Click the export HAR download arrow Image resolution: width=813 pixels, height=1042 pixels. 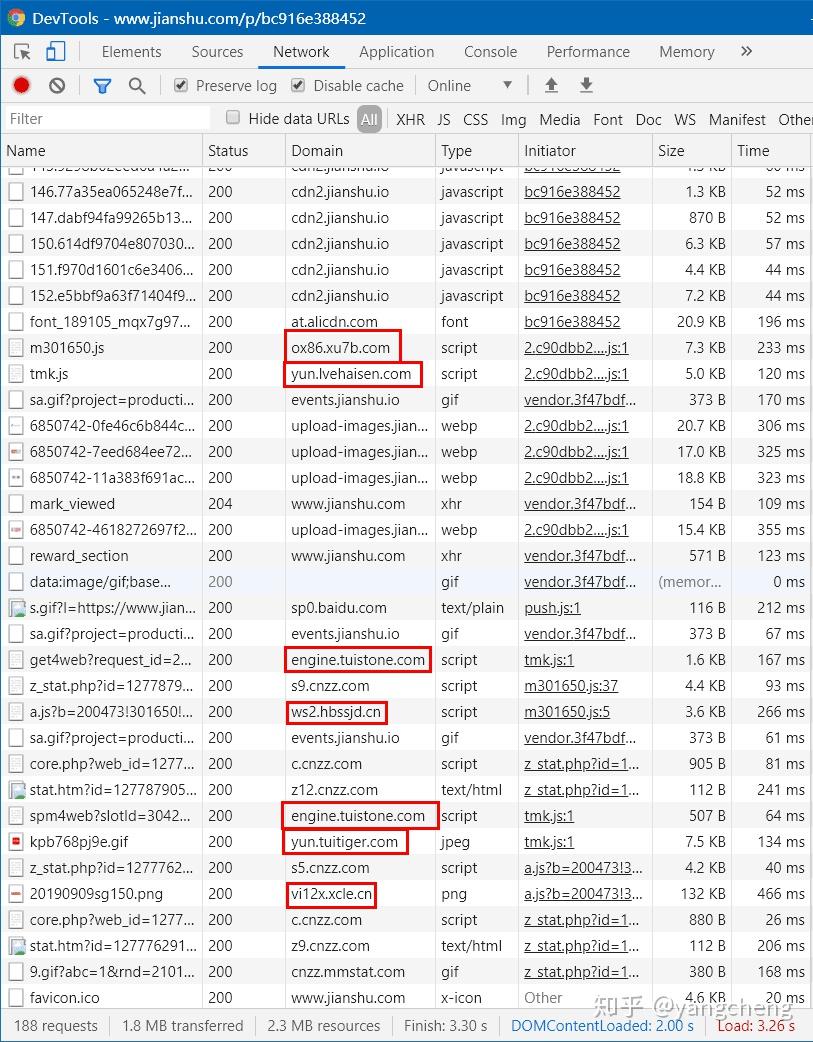coord(586,85)
